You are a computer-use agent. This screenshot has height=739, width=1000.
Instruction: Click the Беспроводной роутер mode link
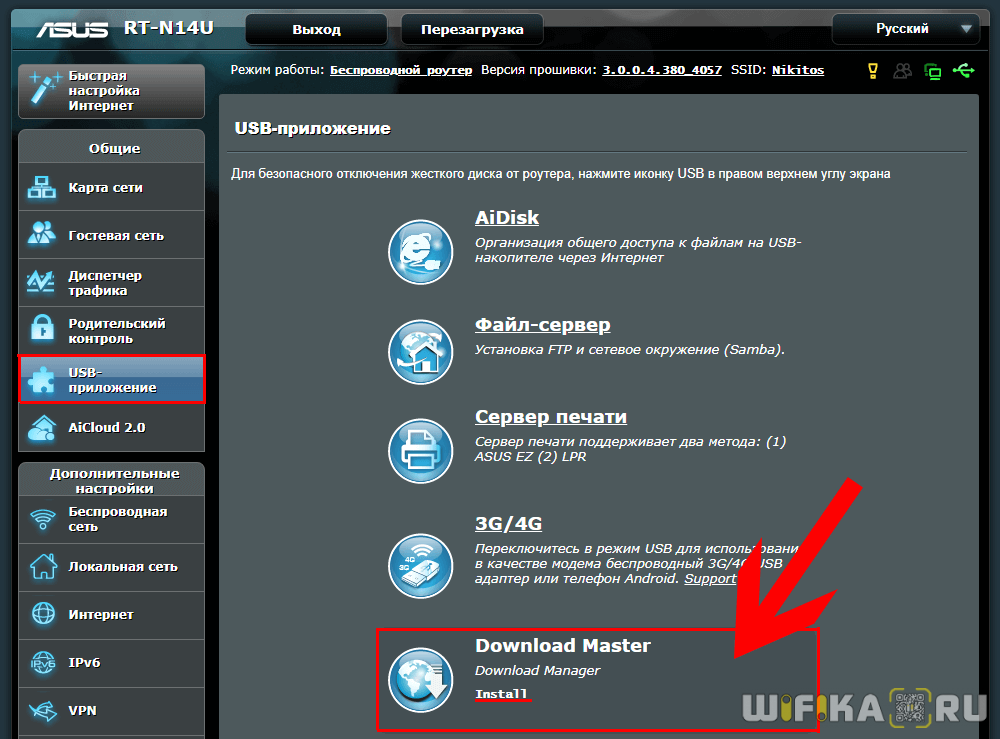(401, 70)
